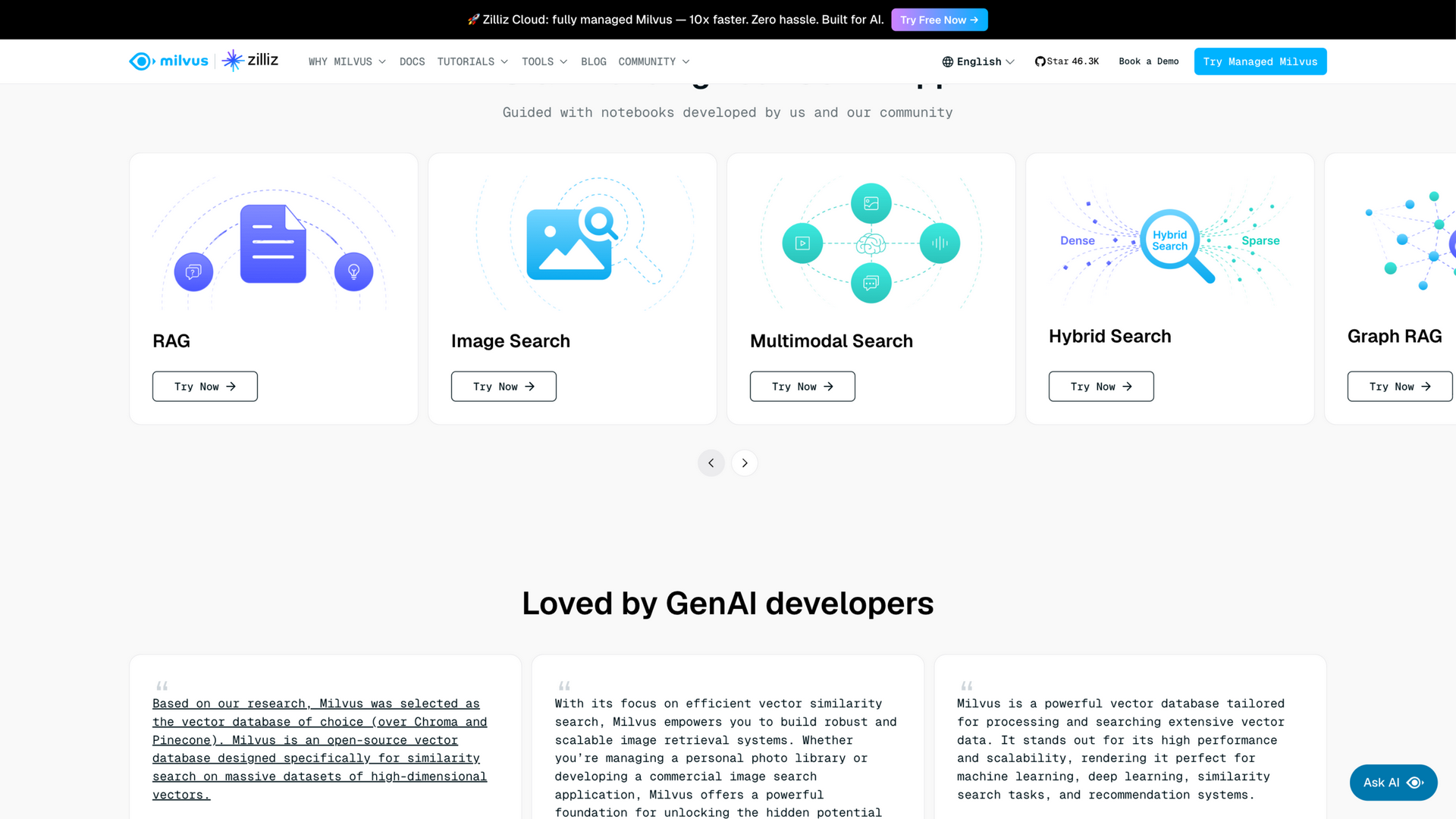Open the Milvus logo home link
The height and width of the screenshot is (819, 1456).
click(168, 61)
